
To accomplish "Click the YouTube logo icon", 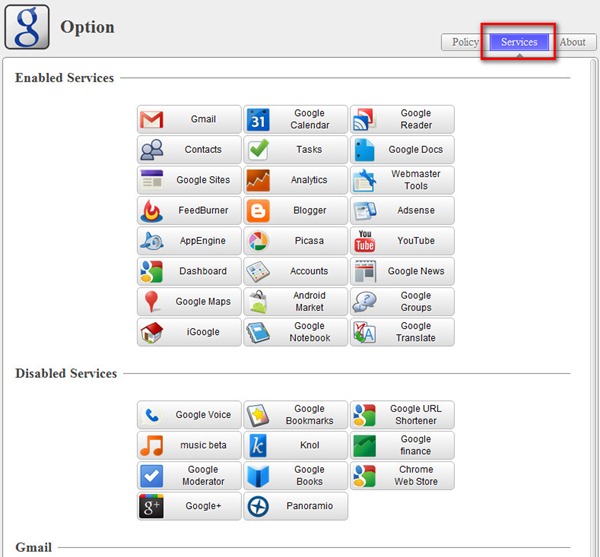I will pyautogui.click(x=364, y=241).
